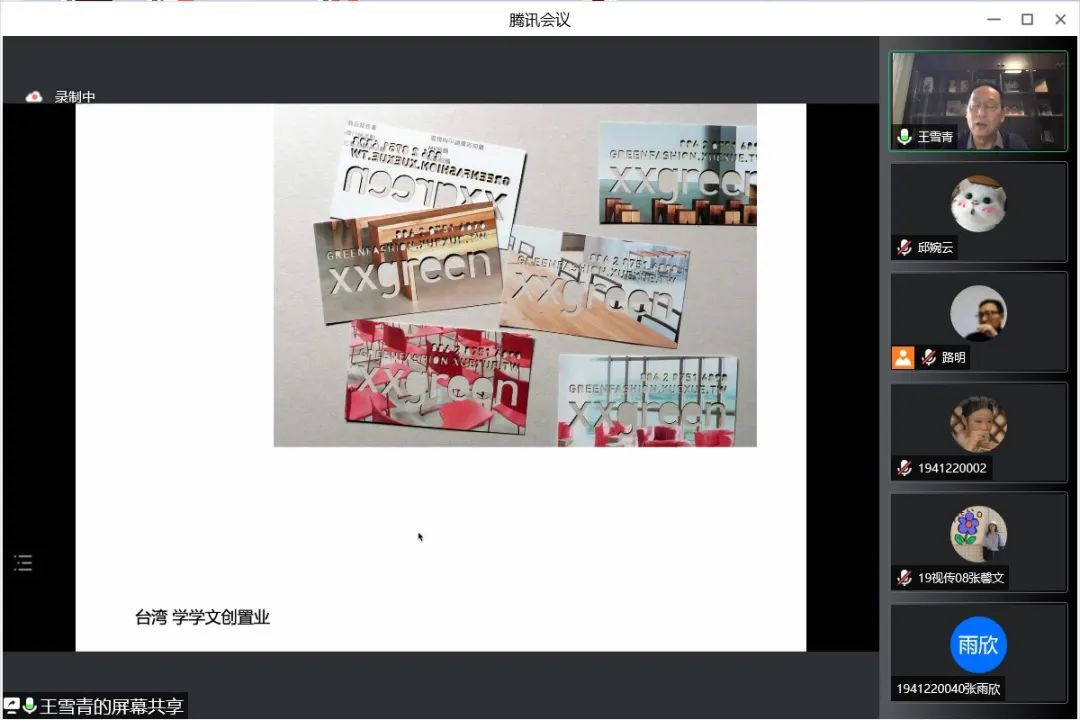Click muted mic icon beside 路明
Screen dimensions: 1080x720
928,357
